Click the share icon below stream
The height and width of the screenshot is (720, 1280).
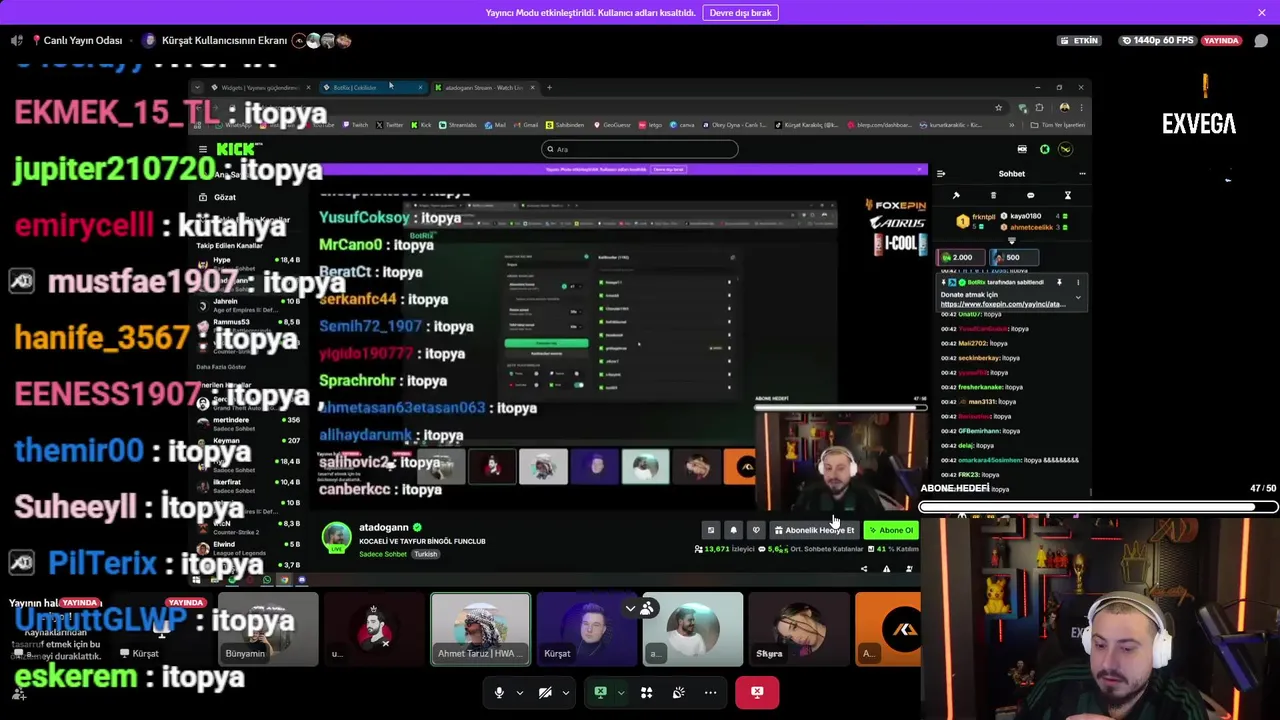(x=864, y=569)
